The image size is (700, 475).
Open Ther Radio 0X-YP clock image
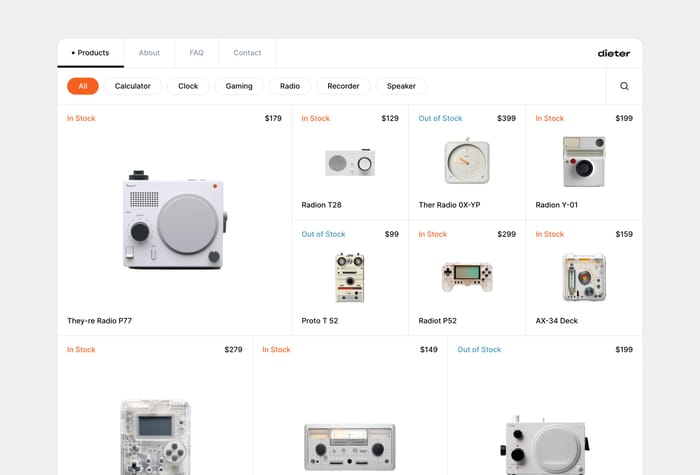[467, 161]
